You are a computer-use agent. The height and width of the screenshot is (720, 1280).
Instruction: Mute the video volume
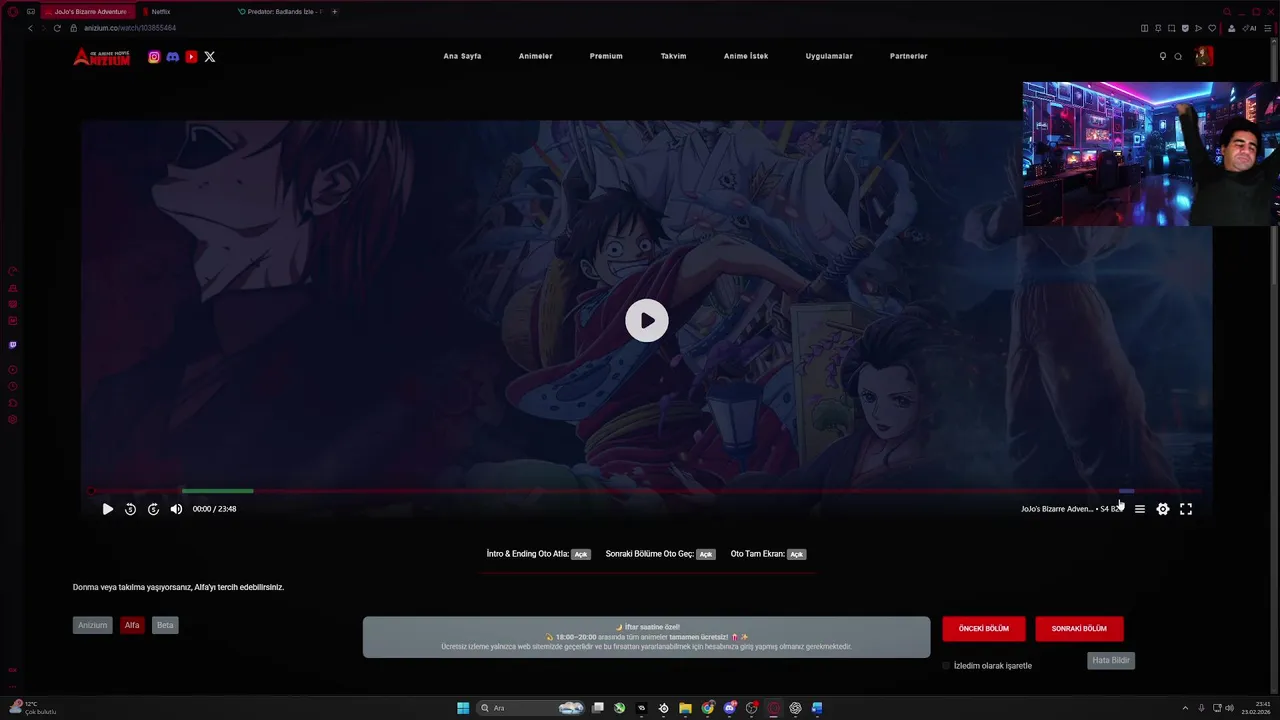pos(176,509)
